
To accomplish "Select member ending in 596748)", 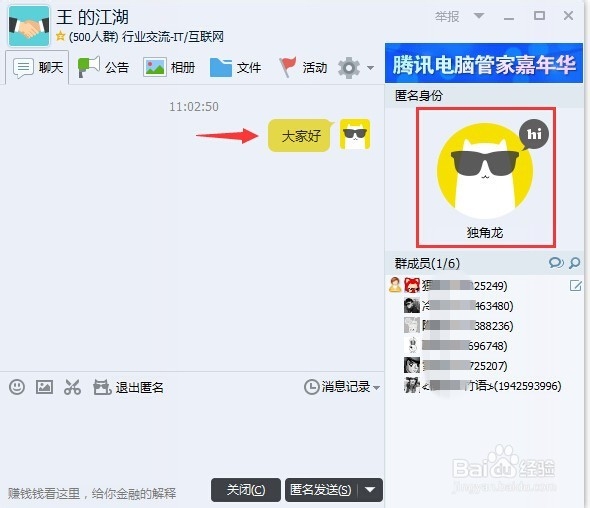I will click(x=484, y=345).
